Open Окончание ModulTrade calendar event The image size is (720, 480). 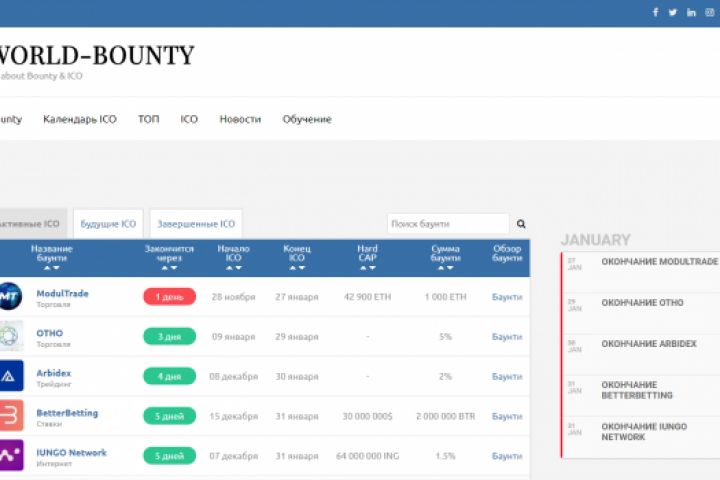point(659,261)
